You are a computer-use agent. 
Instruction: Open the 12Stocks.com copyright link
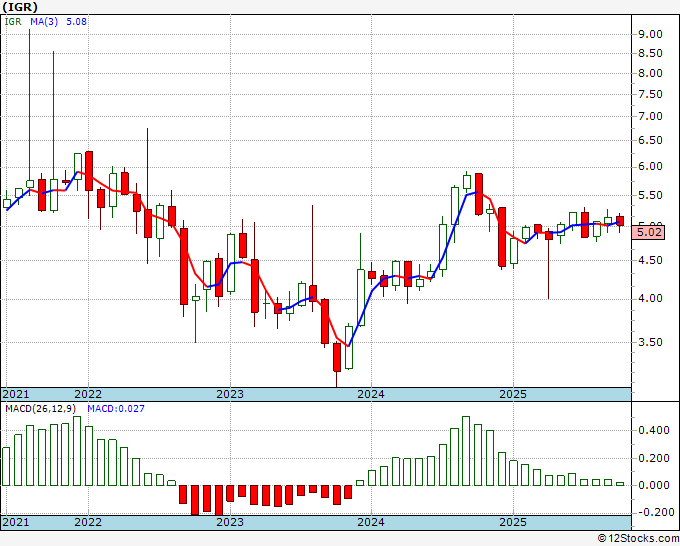[x=638, y=539]
